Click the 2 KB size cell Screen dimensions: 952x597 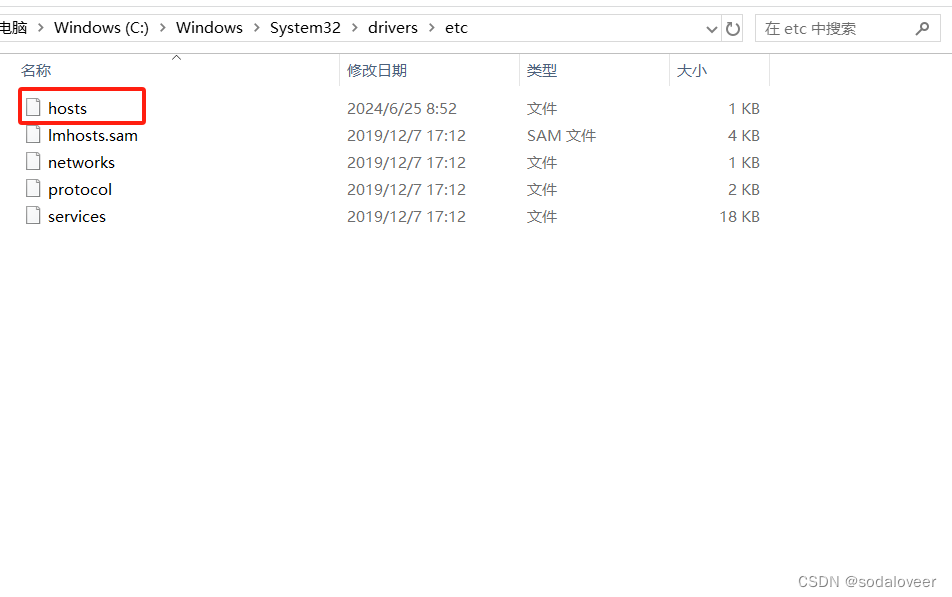[x=744, y=189]
